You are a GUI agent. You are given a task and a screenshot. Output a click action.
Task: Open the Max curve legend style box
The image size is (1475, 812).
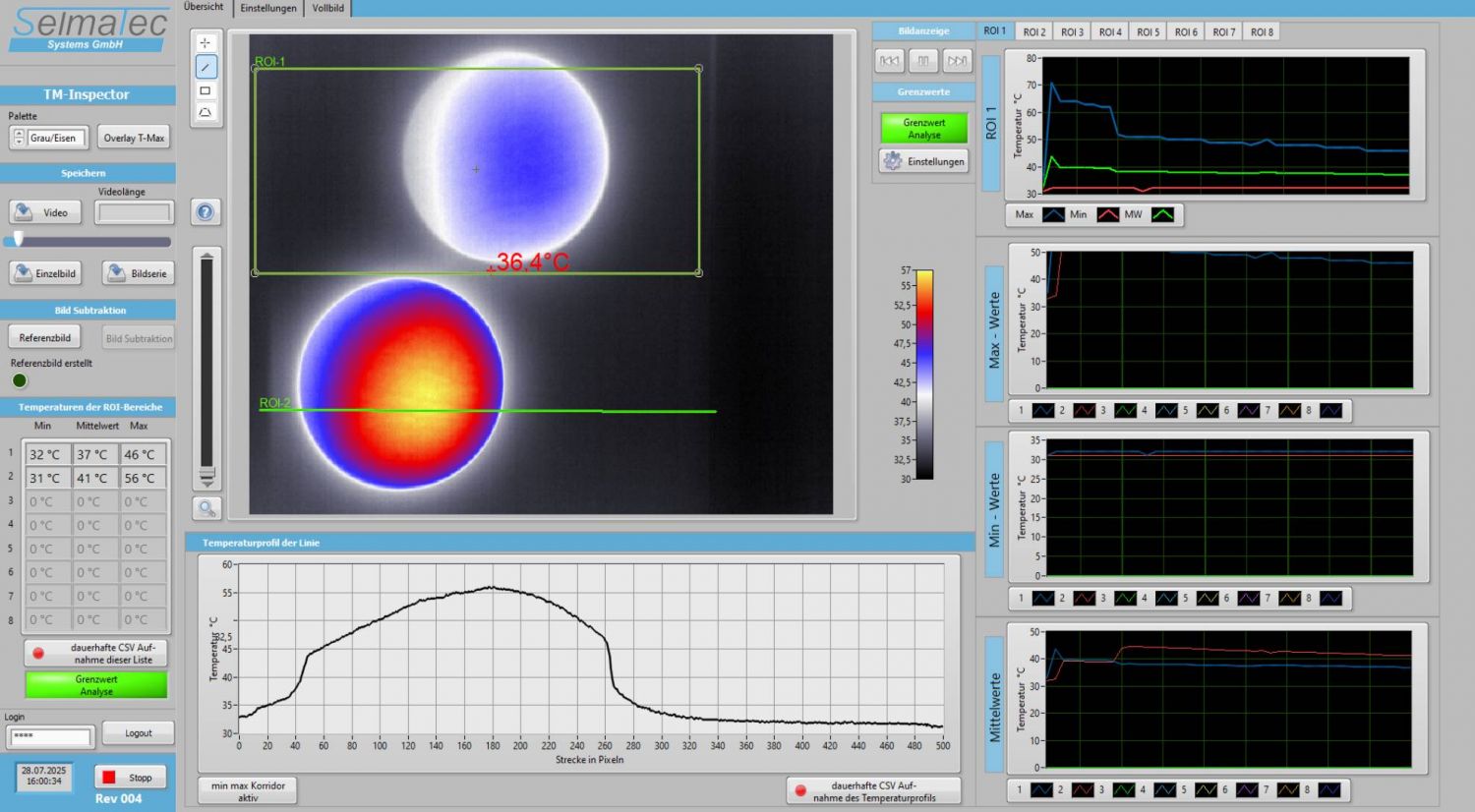1053,214
